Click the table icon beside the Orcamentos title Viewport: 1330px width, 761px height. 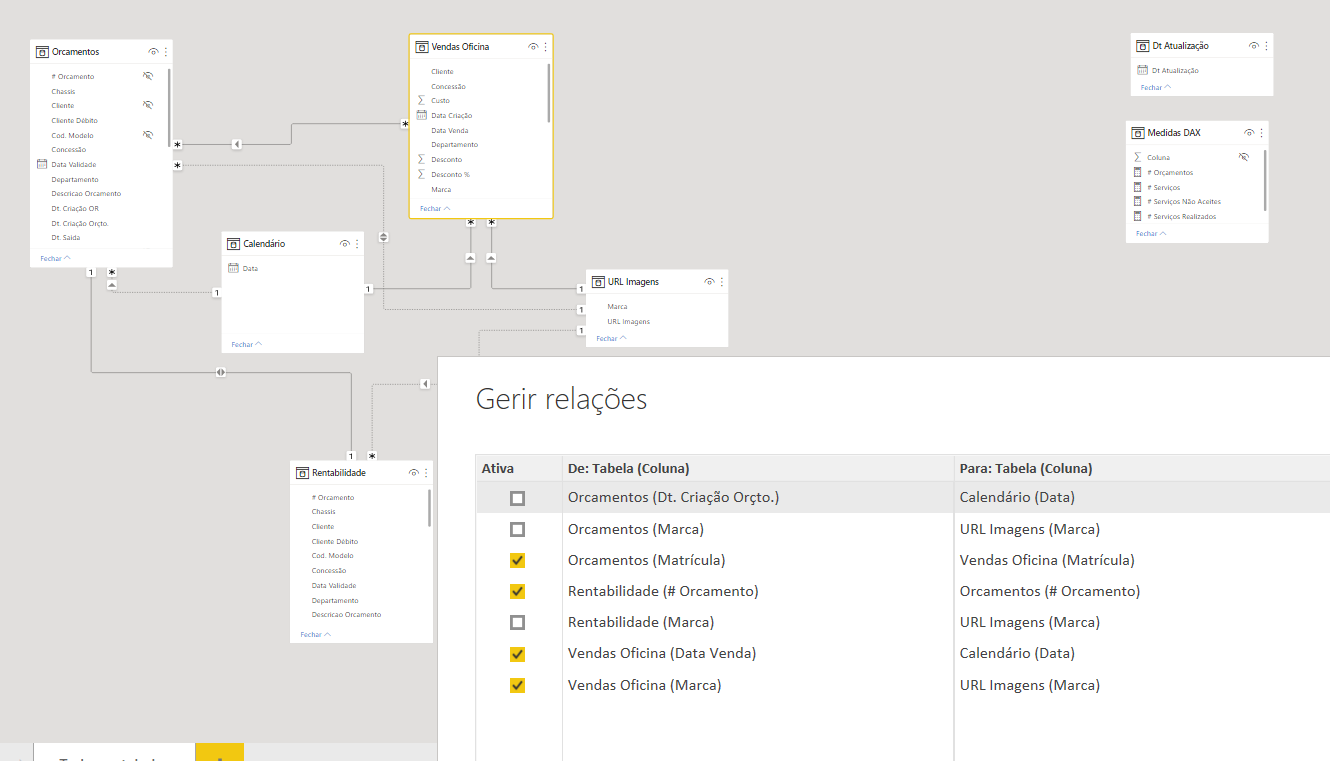coord(42,52)
